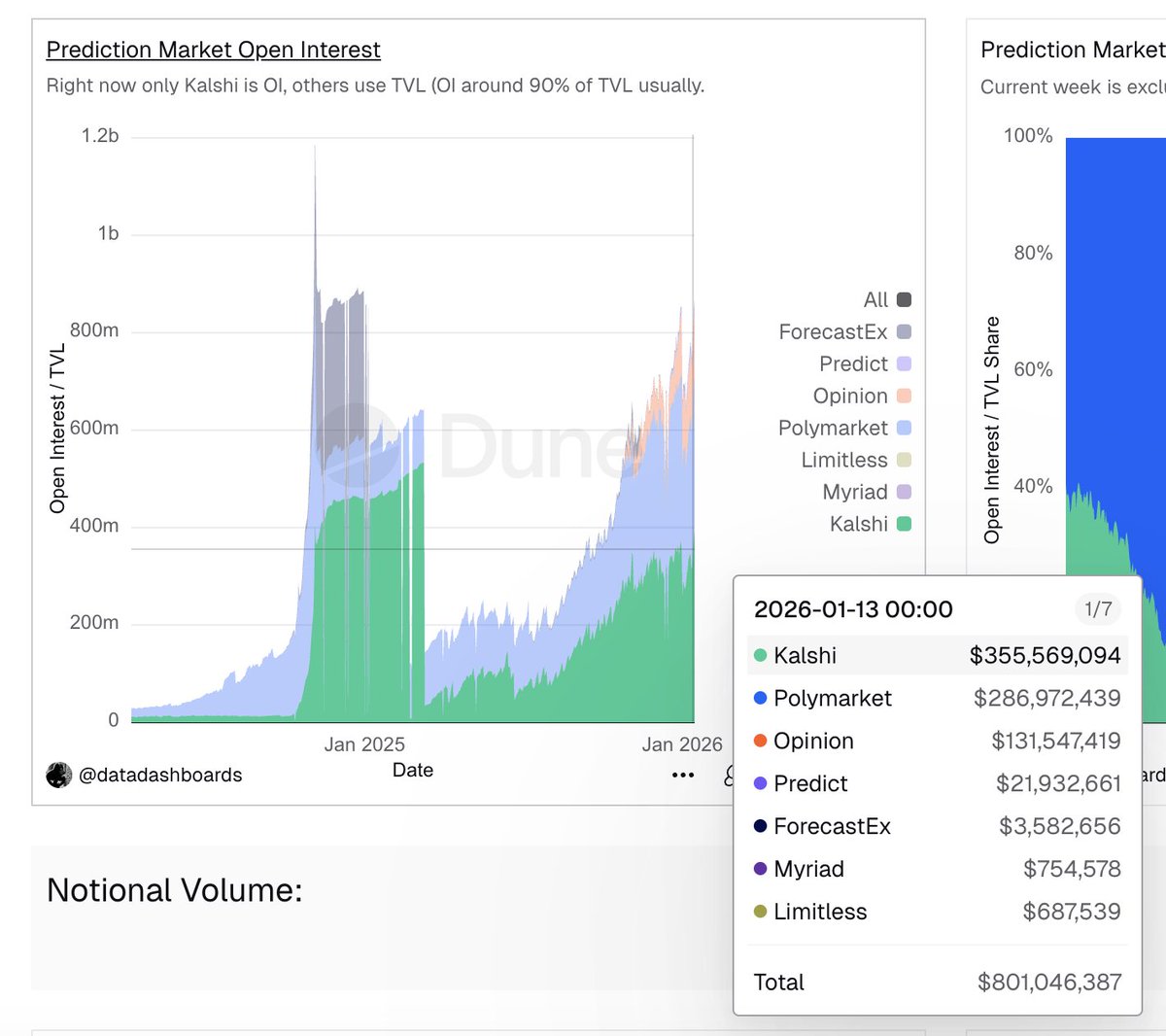Click the Predict $21,932,661 tooltip row
Viewport: 1166px width, 1036px height.
938,783
